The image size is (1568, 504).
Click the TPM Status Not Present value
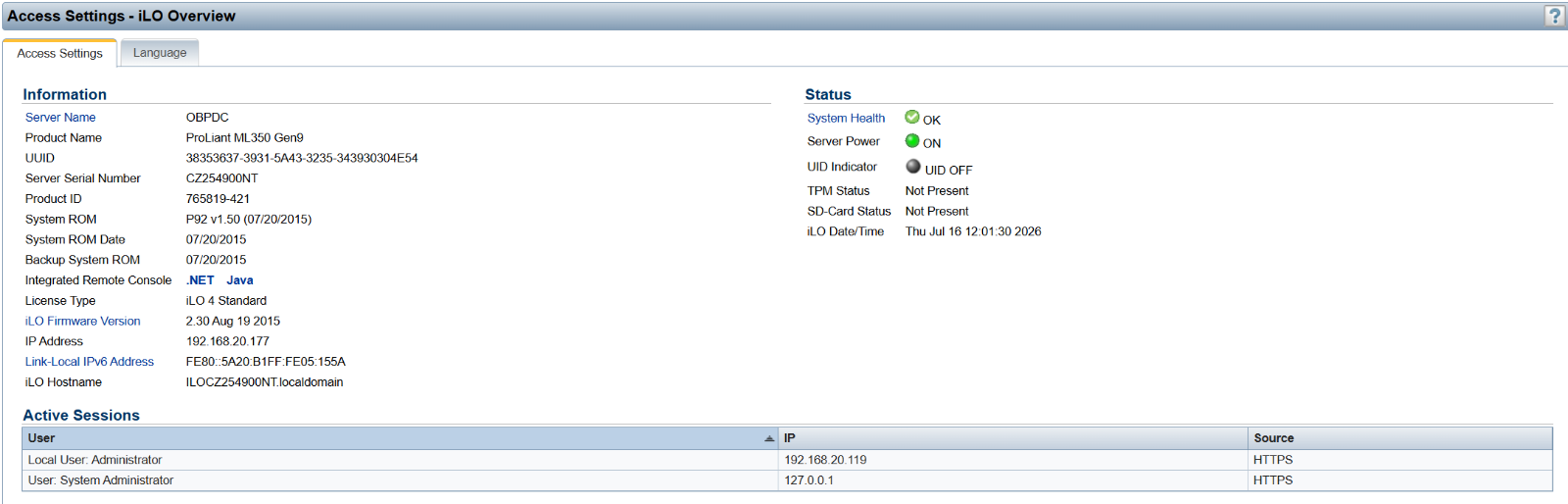tap(937, 191)
